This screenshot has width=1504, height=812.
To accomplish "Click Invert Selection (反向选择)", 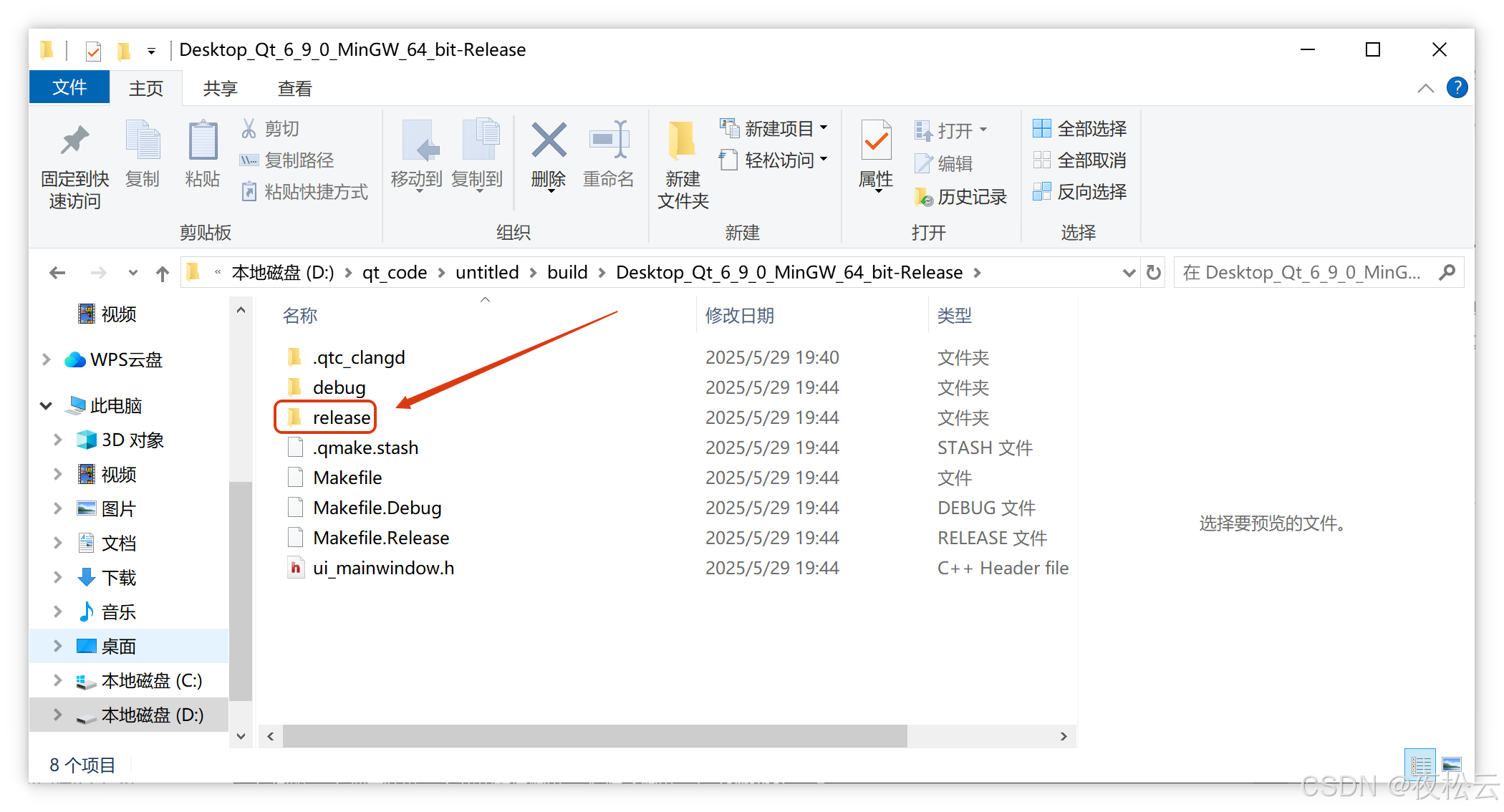I will (x=1080, y=192).
